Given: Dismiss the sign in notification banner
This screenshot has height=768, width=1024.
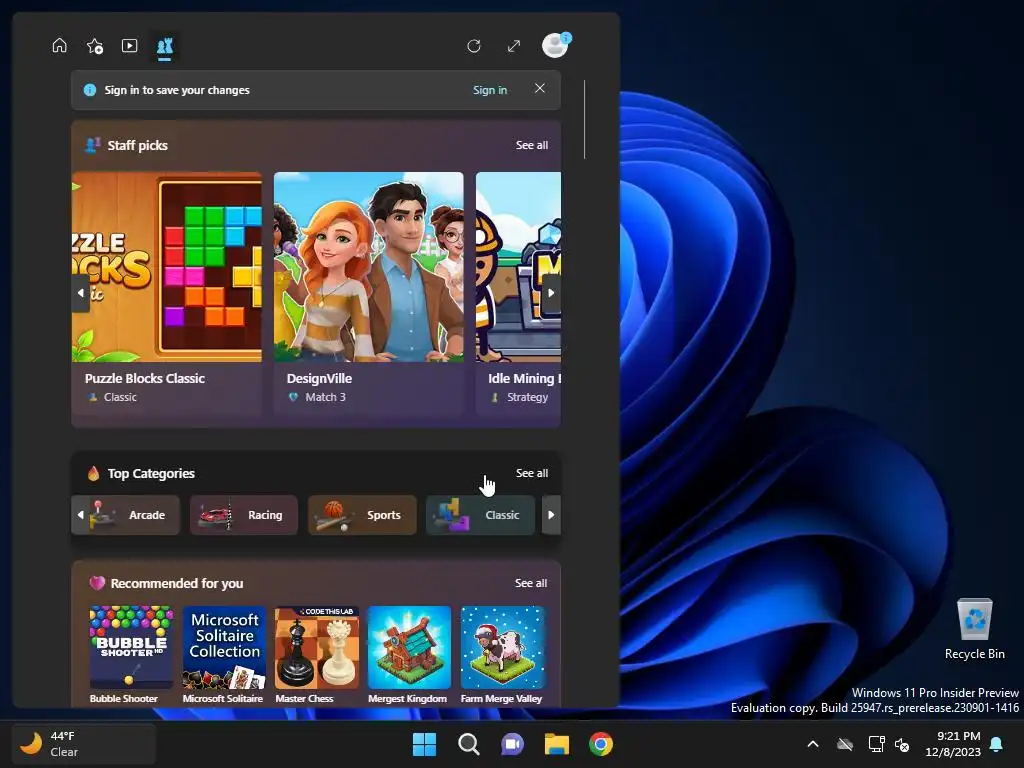Looking at the screenshot, I should (x=539, y=88).
